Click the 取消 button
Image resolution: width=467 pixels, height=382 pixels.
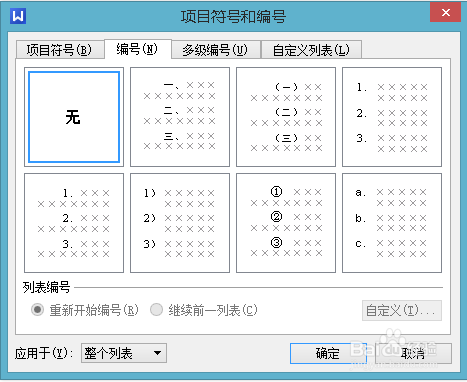(413, 353)
